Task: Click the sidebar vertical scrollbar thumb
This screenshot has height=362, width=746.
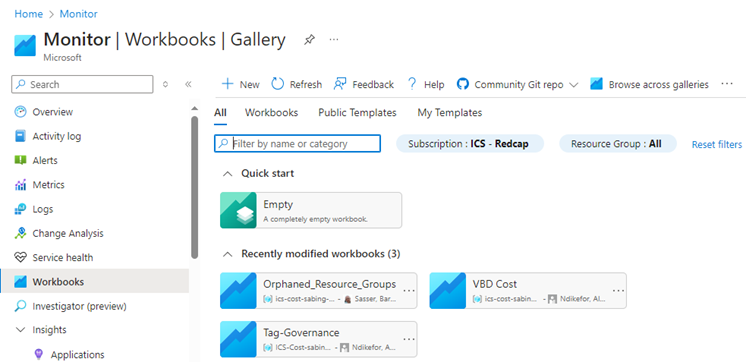Action: coord(194,187)
